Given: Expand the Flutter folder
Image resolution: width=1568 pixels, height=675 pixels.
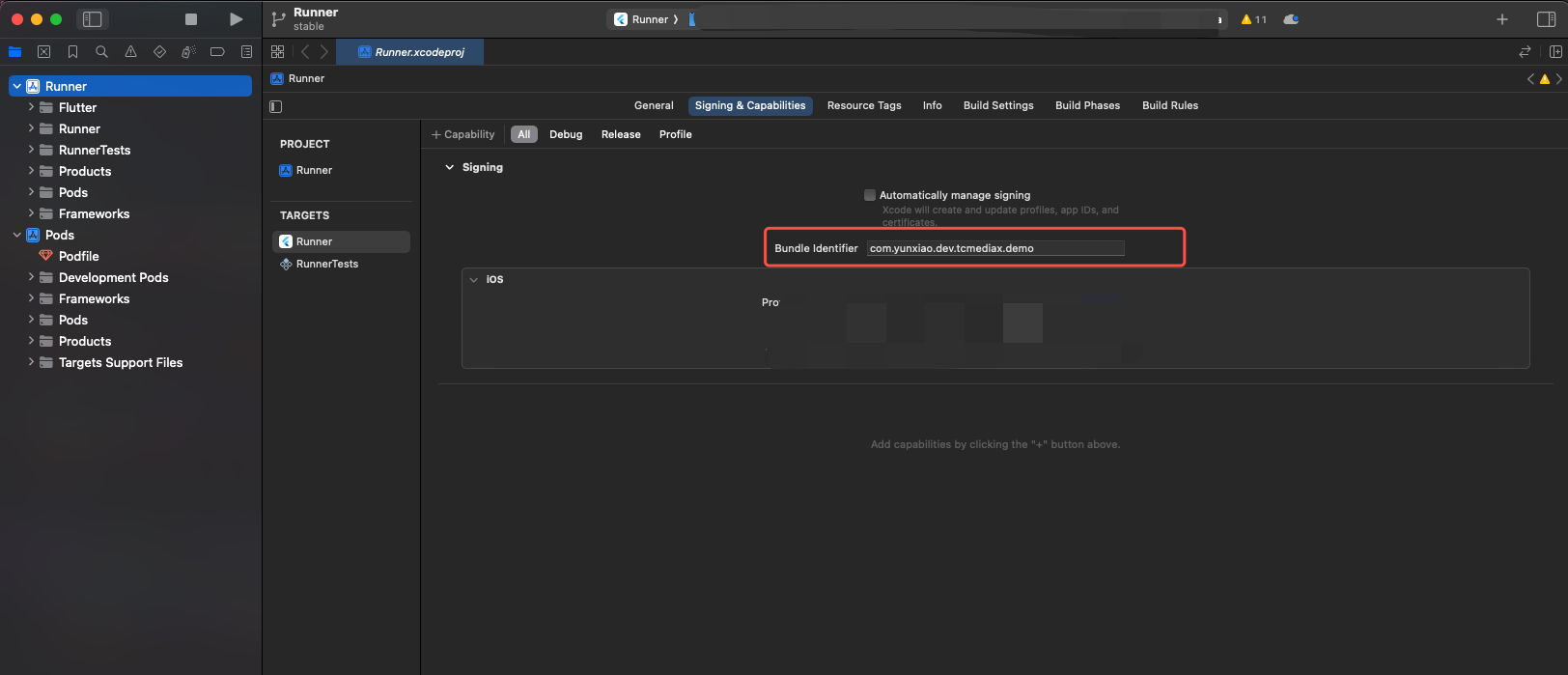Looking at the screenshot, I should pyautogui.click(x=31, y=107).
